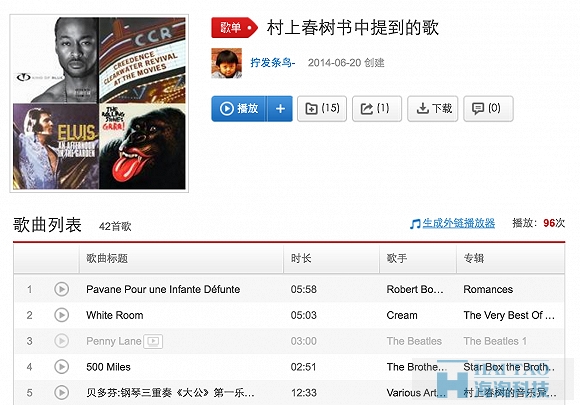Click the MV icon next to Penny Lane

[153, 341]
